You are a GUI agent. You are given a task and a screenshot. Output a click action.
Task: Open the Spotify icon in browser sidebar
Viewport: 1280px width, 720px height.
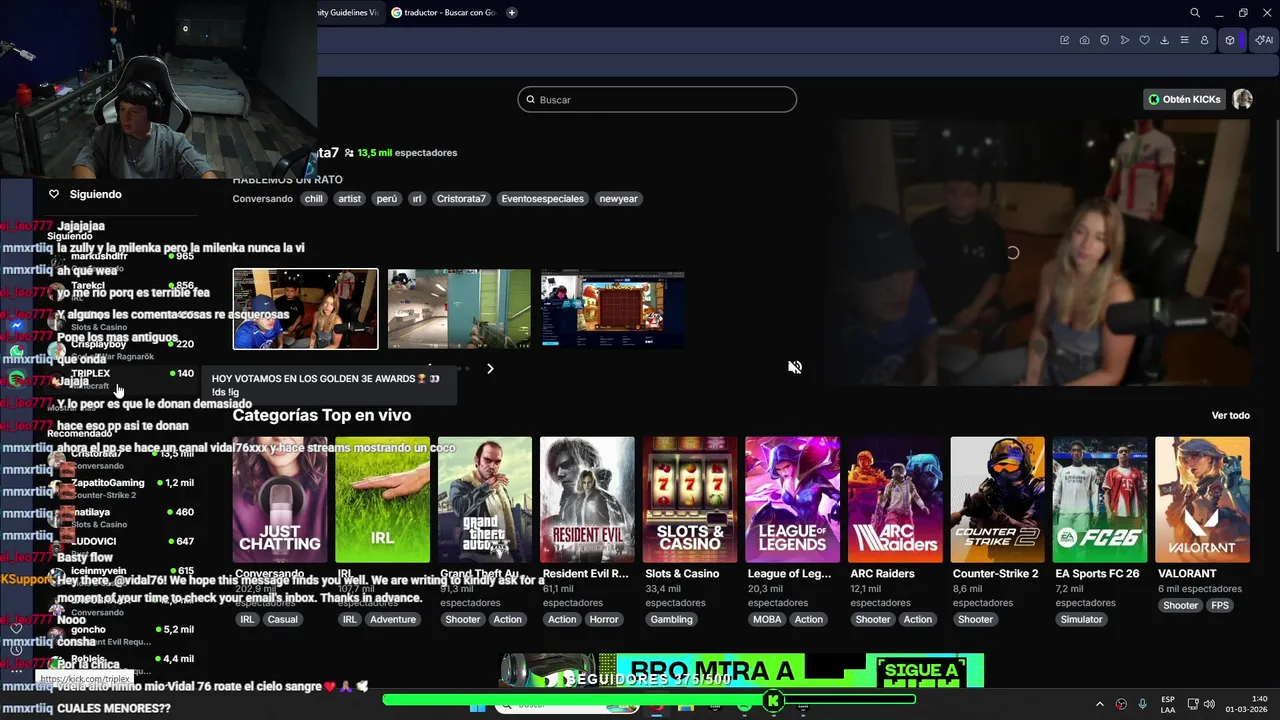tap(17, 378)
